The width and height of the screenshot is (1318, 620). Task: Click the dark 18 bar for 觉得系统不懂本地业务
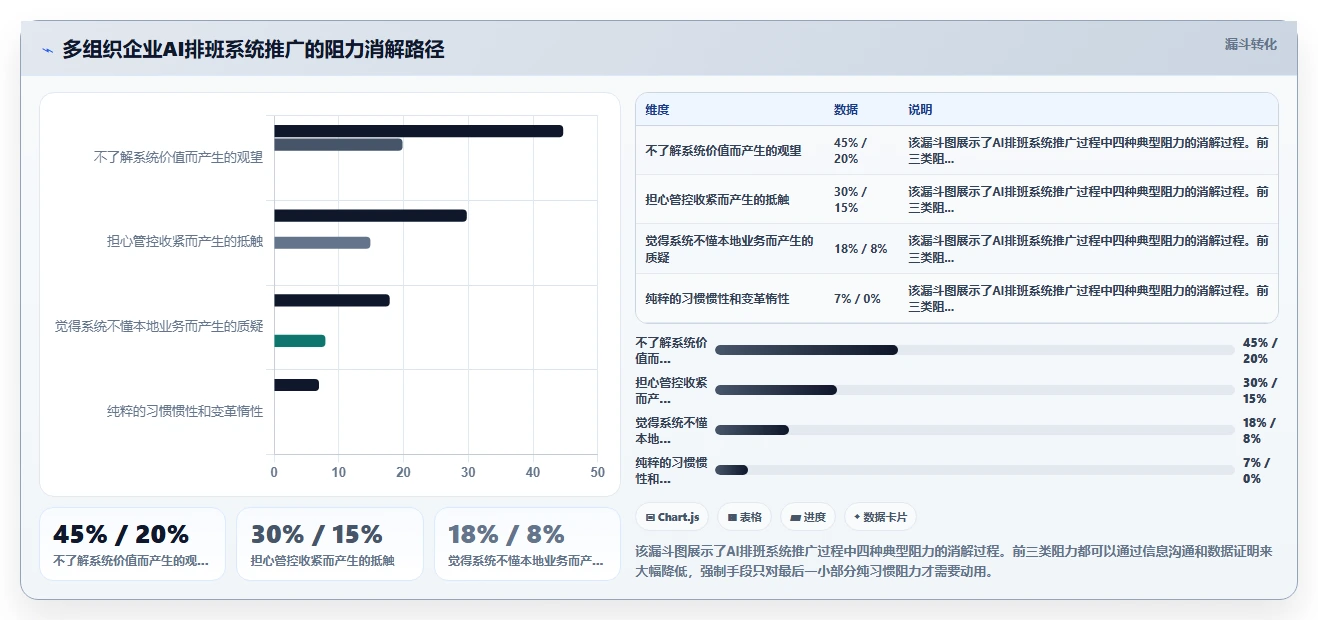coord(332,300)
